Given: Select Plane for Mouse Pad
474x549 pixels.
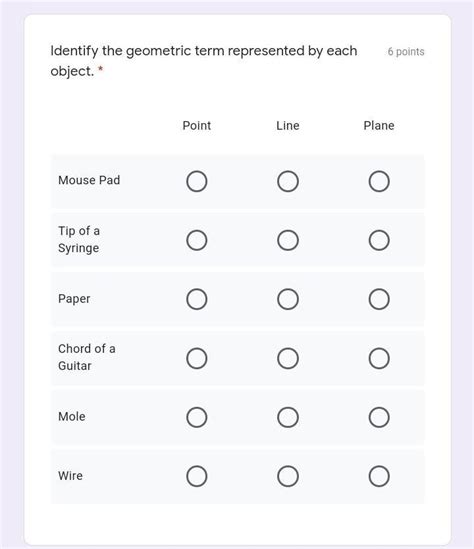Looking at the screenshot, I should tap(379, 181).
